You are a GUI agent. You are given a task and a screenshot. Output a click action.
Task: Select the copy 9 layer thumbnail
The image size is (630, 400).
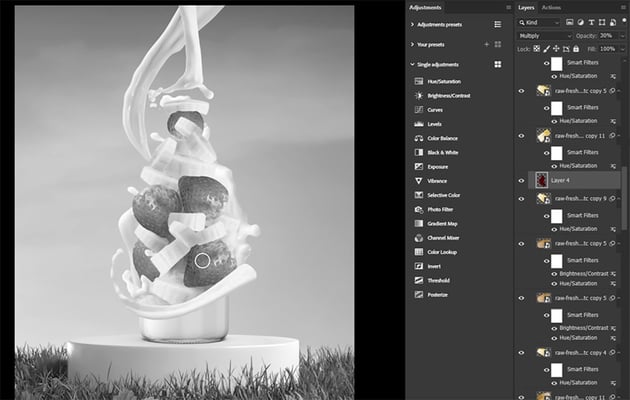pyautogui.click(x=543, y=198)
